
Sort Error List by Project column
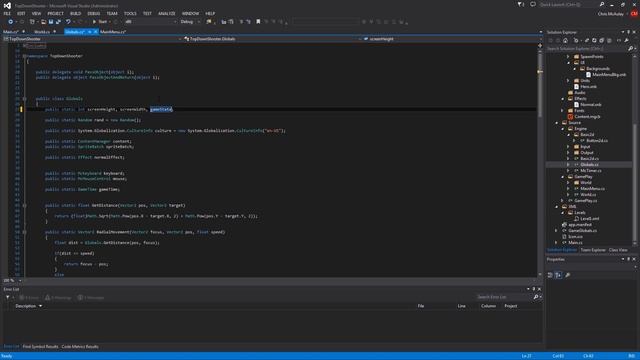(511, 306)
